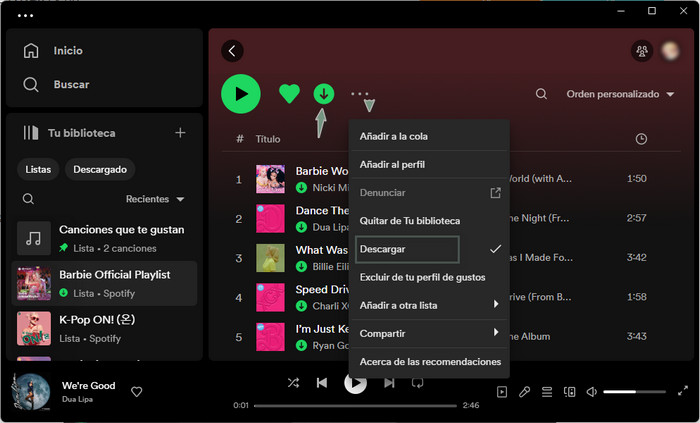Toggle the green heart on playlist

pyautogui.click(x=289, y=94)
